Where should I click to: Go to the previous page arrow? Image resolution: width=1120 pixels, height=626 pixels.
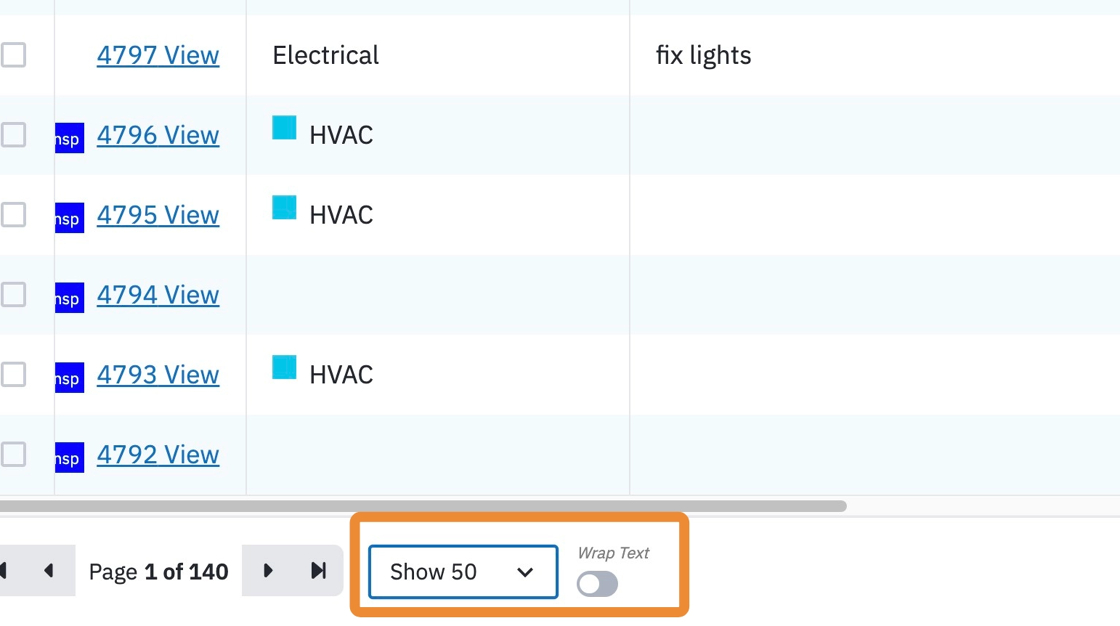[49, 570]
